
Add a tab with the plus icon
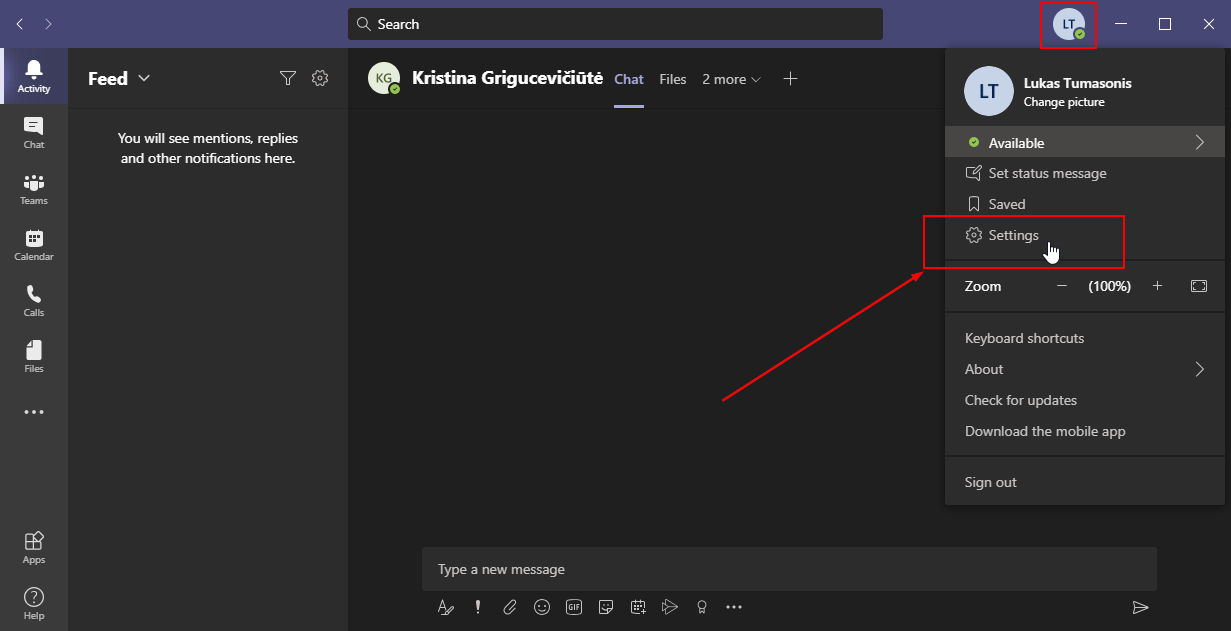[790, 79]
